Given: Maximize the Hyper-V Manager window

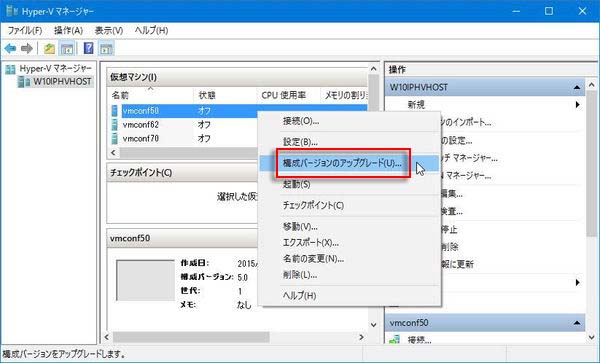Looking at the screenshot, I should point(549,11).
